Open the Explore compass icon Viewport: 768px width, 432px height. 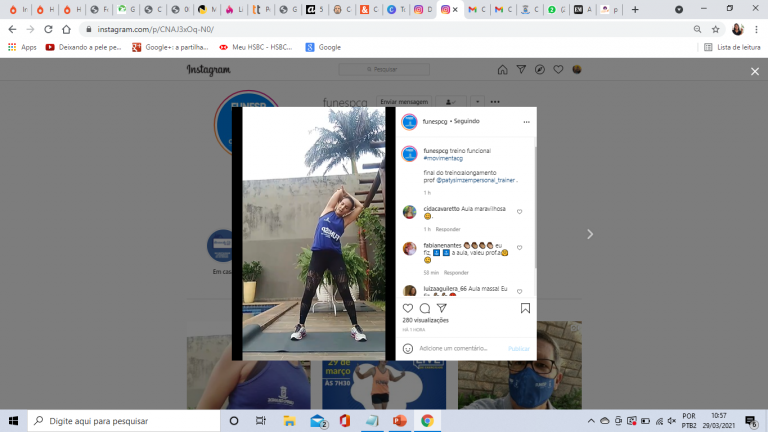[539, 70]
